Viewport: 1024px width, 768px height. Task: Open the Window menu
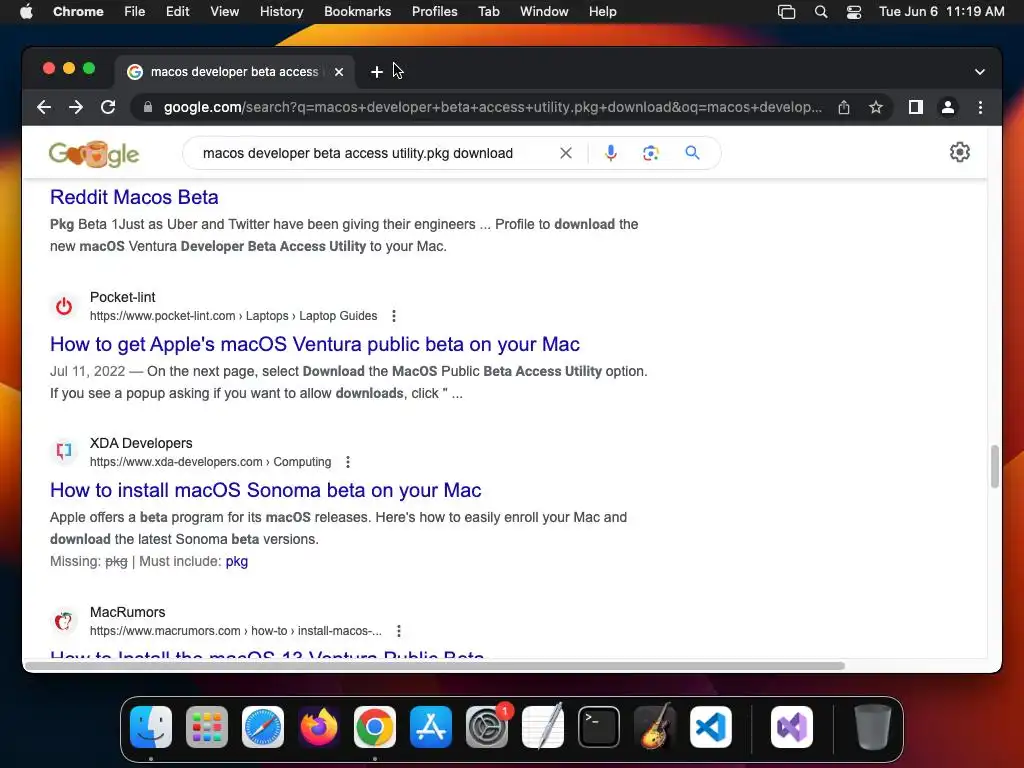pos(544,12)
